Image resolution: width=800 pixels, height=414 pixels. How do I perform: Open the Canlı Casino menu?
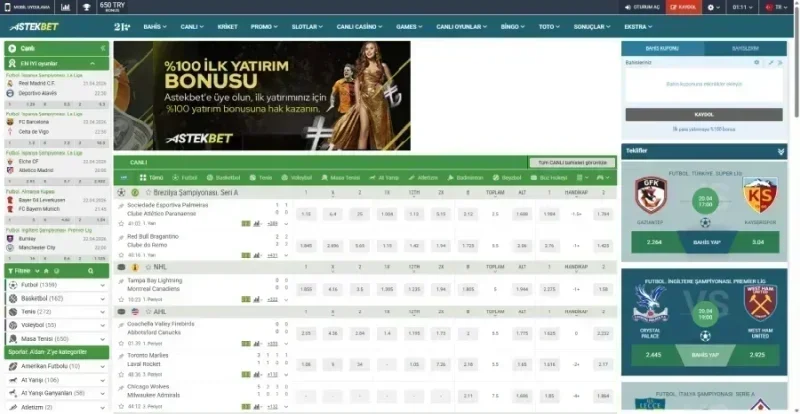359,27
